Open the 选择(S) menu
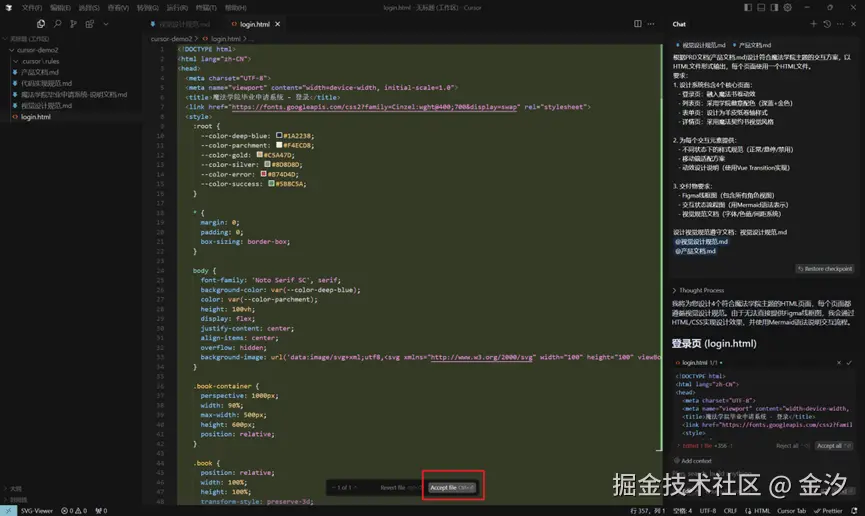865x516 pixels. 89,8
